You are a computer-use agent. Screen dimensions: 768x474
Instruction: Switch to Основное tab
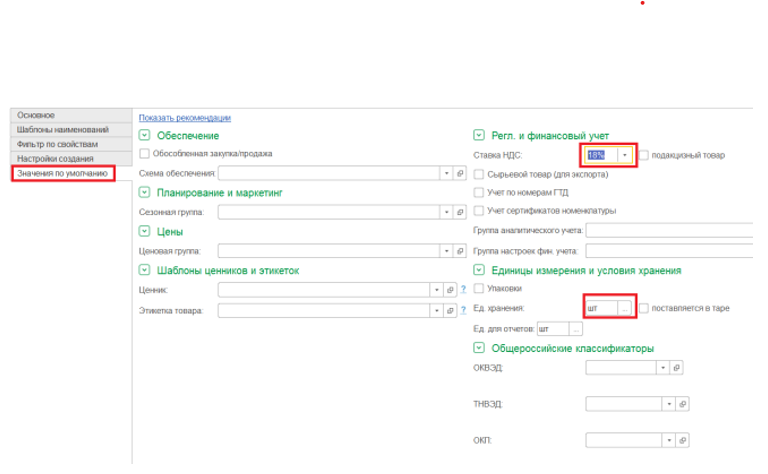[x=36, y=116]
